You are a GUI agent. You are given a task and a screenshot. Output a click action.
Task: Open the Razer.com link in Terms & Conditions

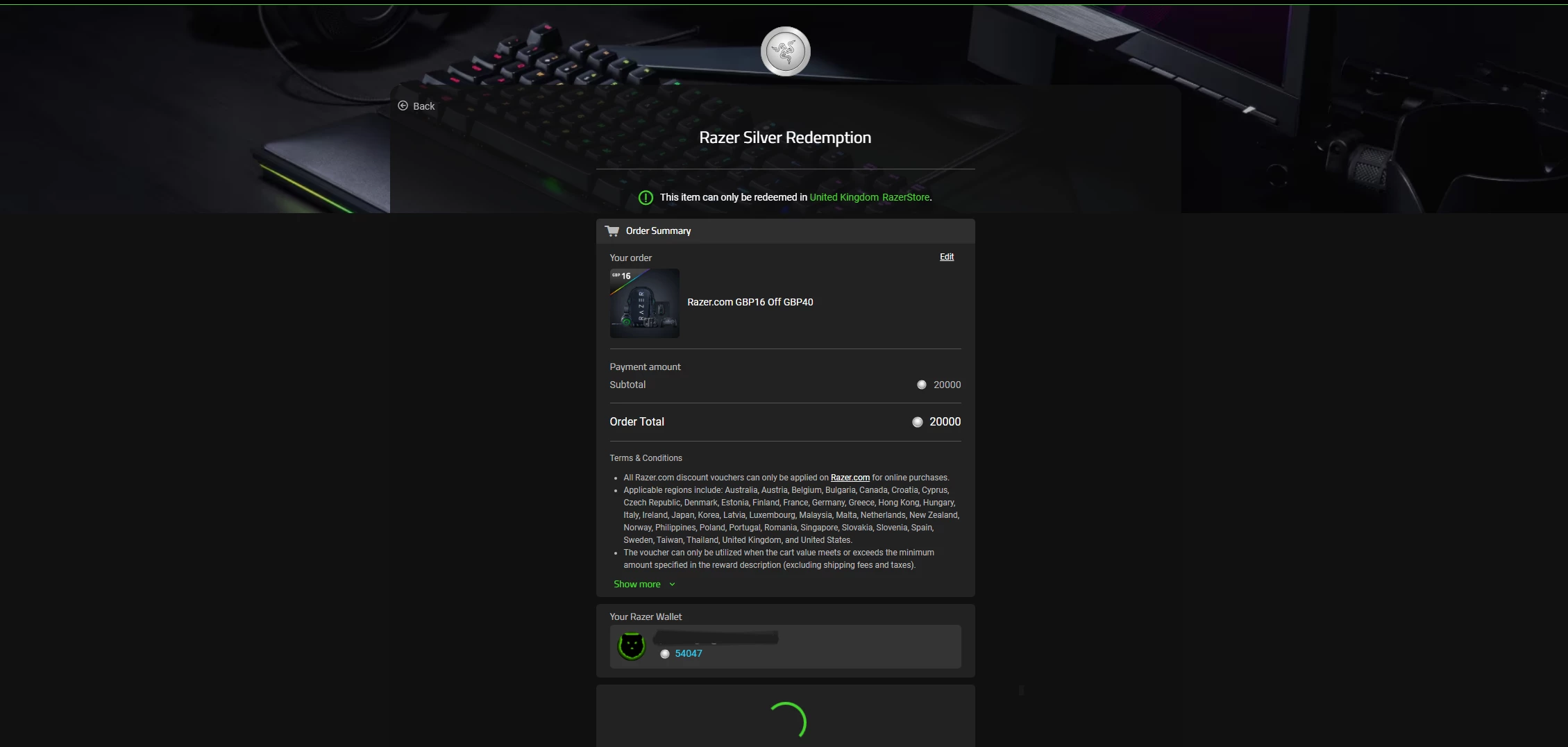tap(850, 478)
